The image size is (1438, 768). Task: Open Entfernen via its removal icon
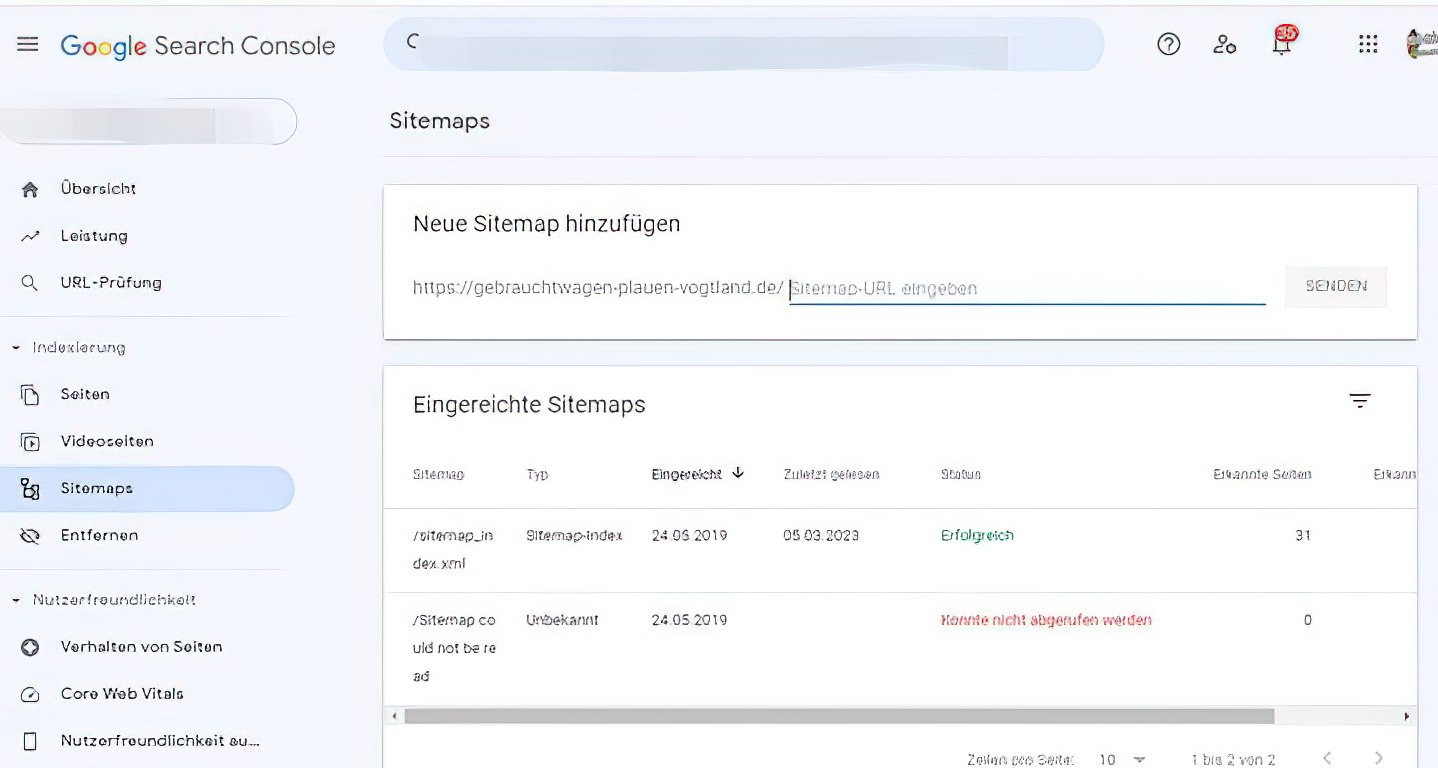(x=30, y=535)
